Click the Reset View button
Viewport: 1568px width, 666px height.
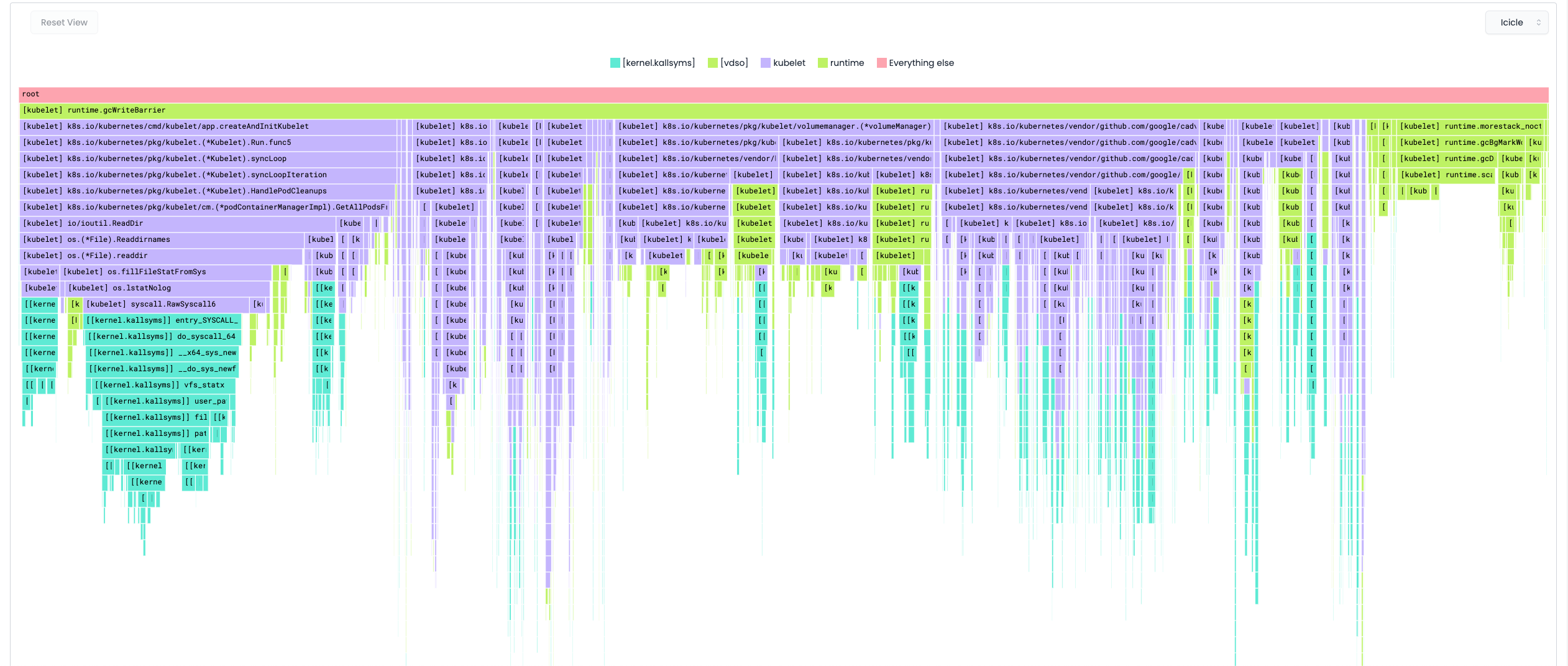tap(64, 22)
